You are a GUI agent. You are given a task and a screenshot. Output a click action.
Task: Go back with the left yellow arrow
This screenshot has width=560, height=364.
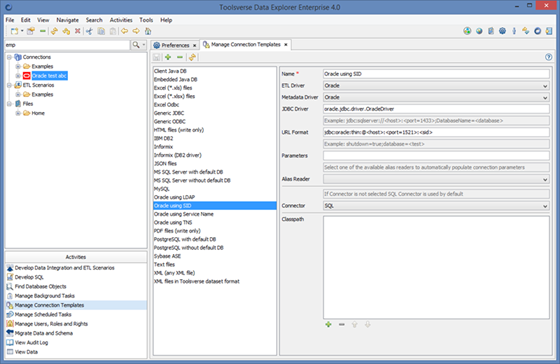pyautogui.click(x=124, y=31)
